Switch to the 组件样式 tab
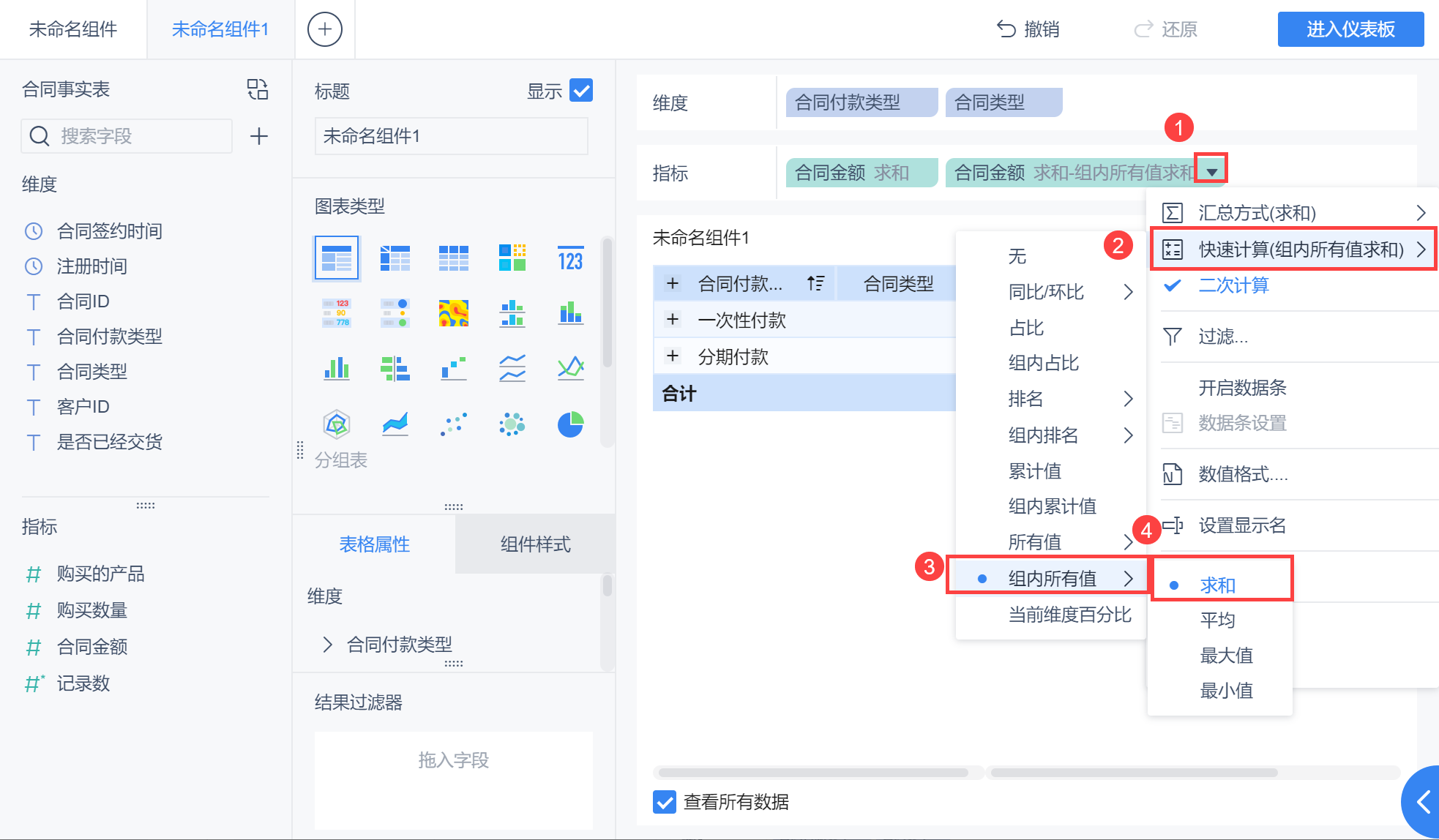 [535, 544]
